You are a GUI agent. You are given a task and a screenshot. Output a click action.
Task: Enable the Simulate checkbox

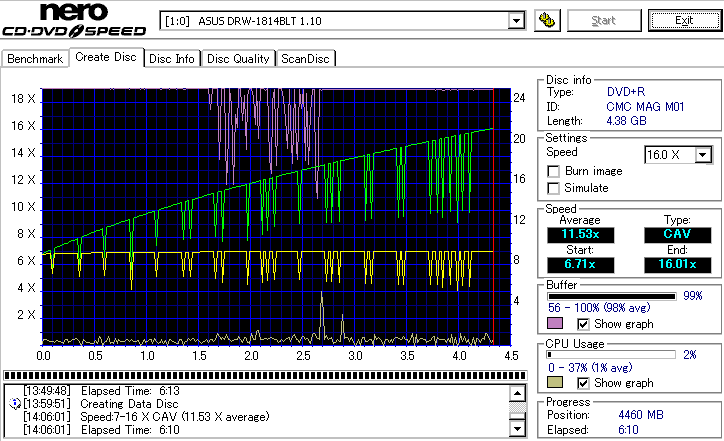point(554,188)
